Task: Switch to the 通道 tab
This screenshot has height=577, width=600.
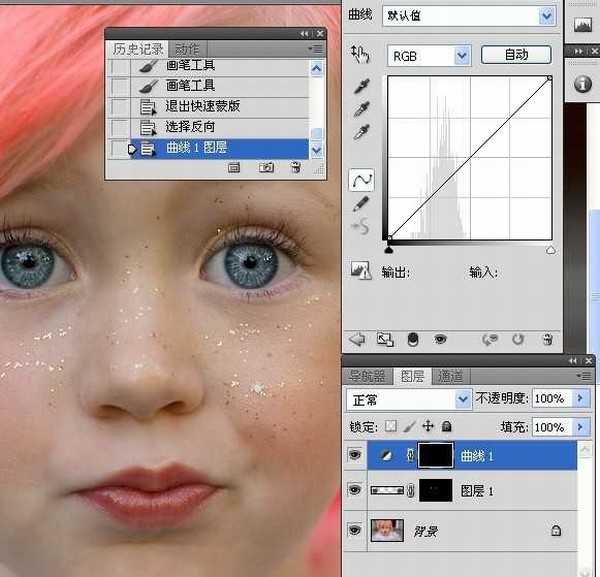Action: point(450,376)
